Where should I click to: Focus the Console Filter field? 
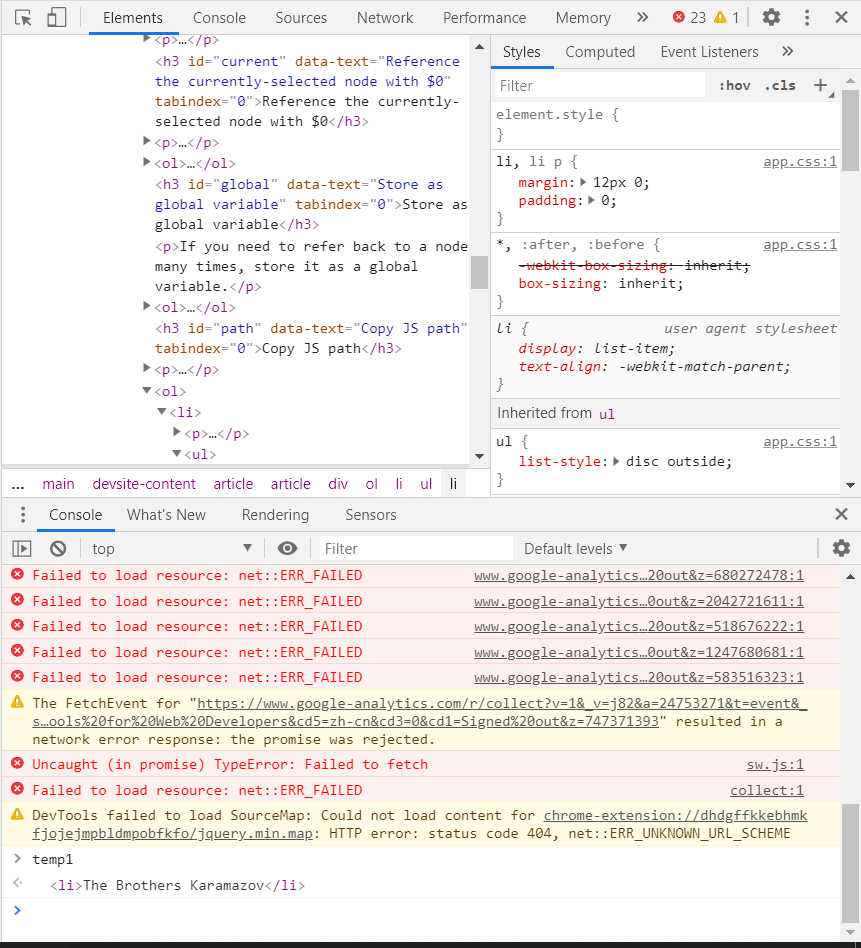point(416,548)
